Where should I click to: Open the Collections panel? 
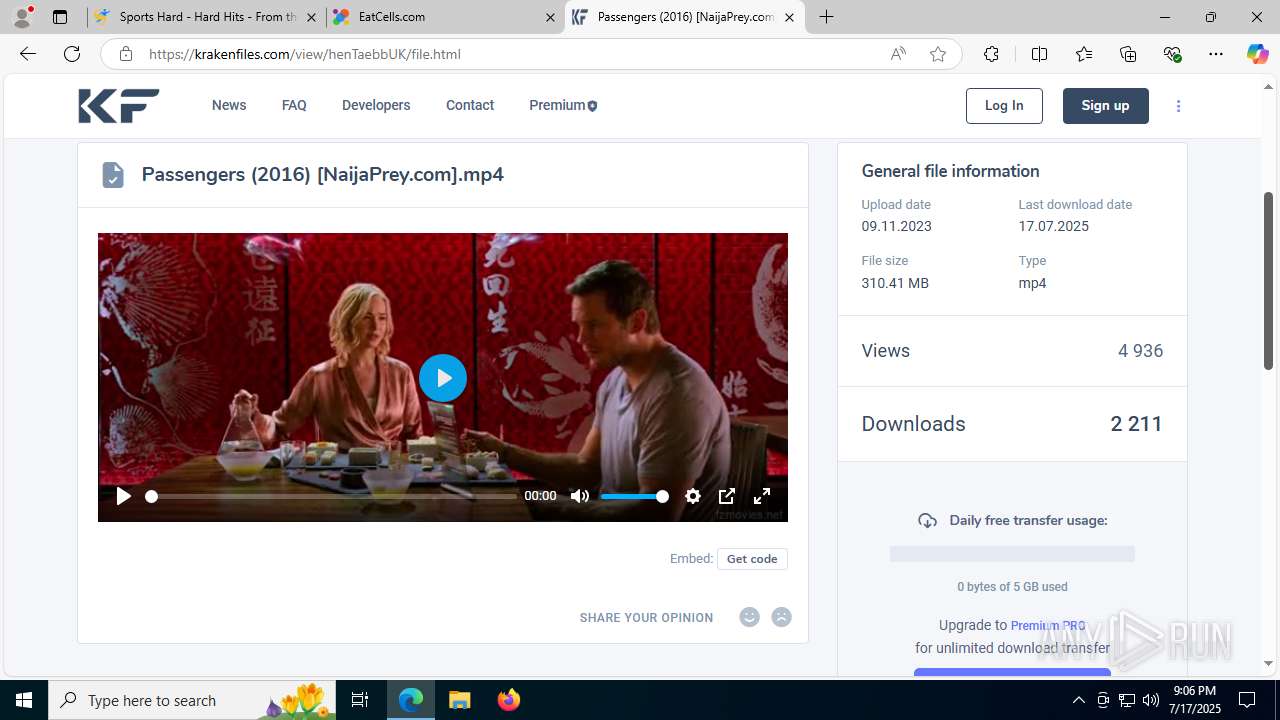point(1128,54)
